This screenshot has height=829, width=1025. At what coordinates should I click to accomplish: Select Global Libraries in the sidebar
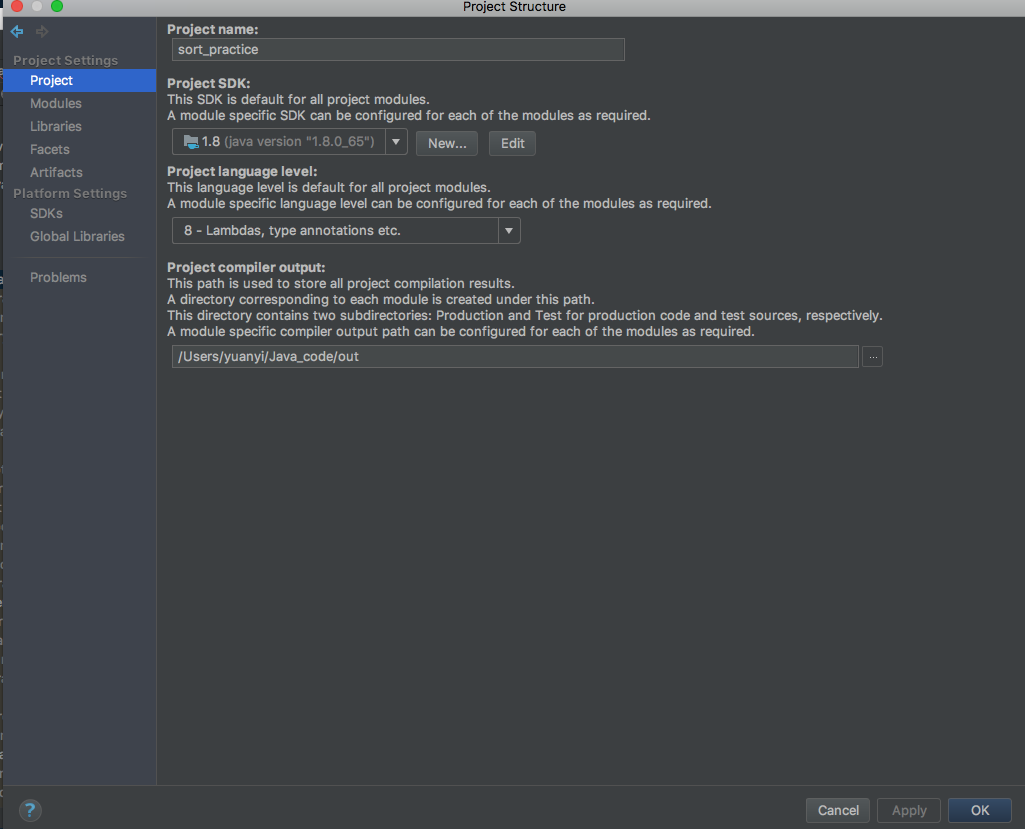[x=77, y=236]
